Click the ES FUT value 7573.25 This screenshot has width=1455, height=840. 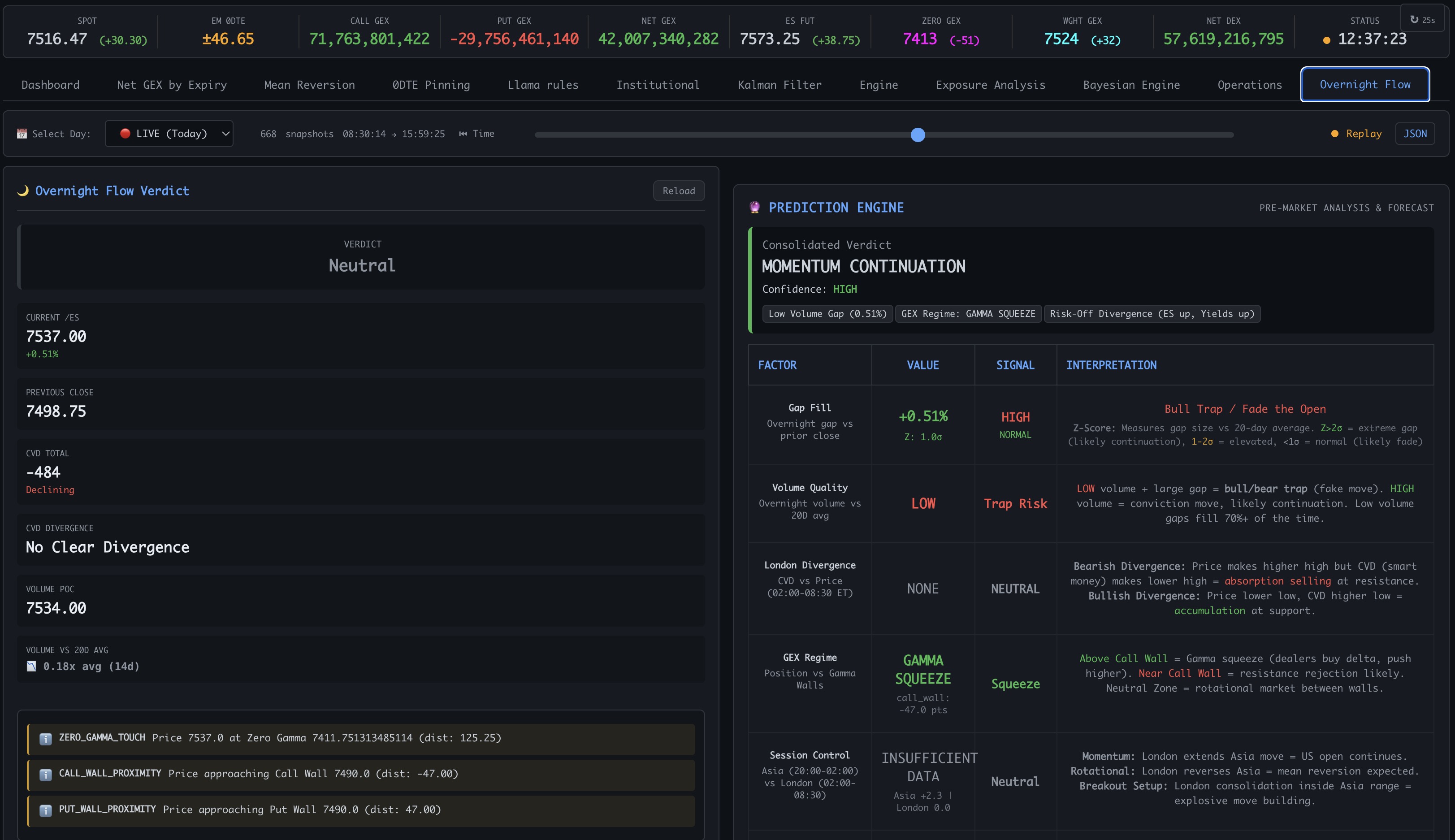(x=770, y=39)
